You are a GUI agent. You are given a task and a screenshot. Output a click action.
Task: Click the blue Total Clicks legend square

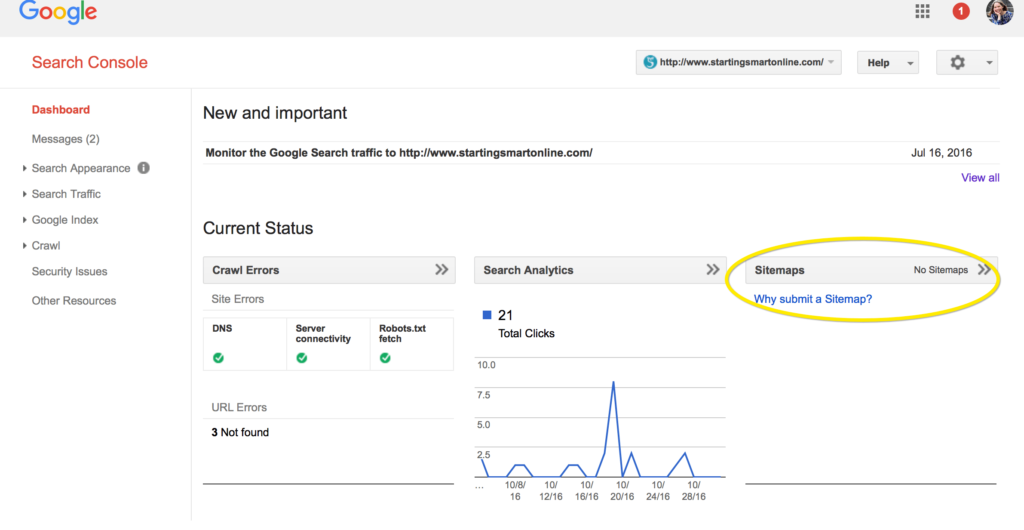pyautogui.click(x=487, y=315)
